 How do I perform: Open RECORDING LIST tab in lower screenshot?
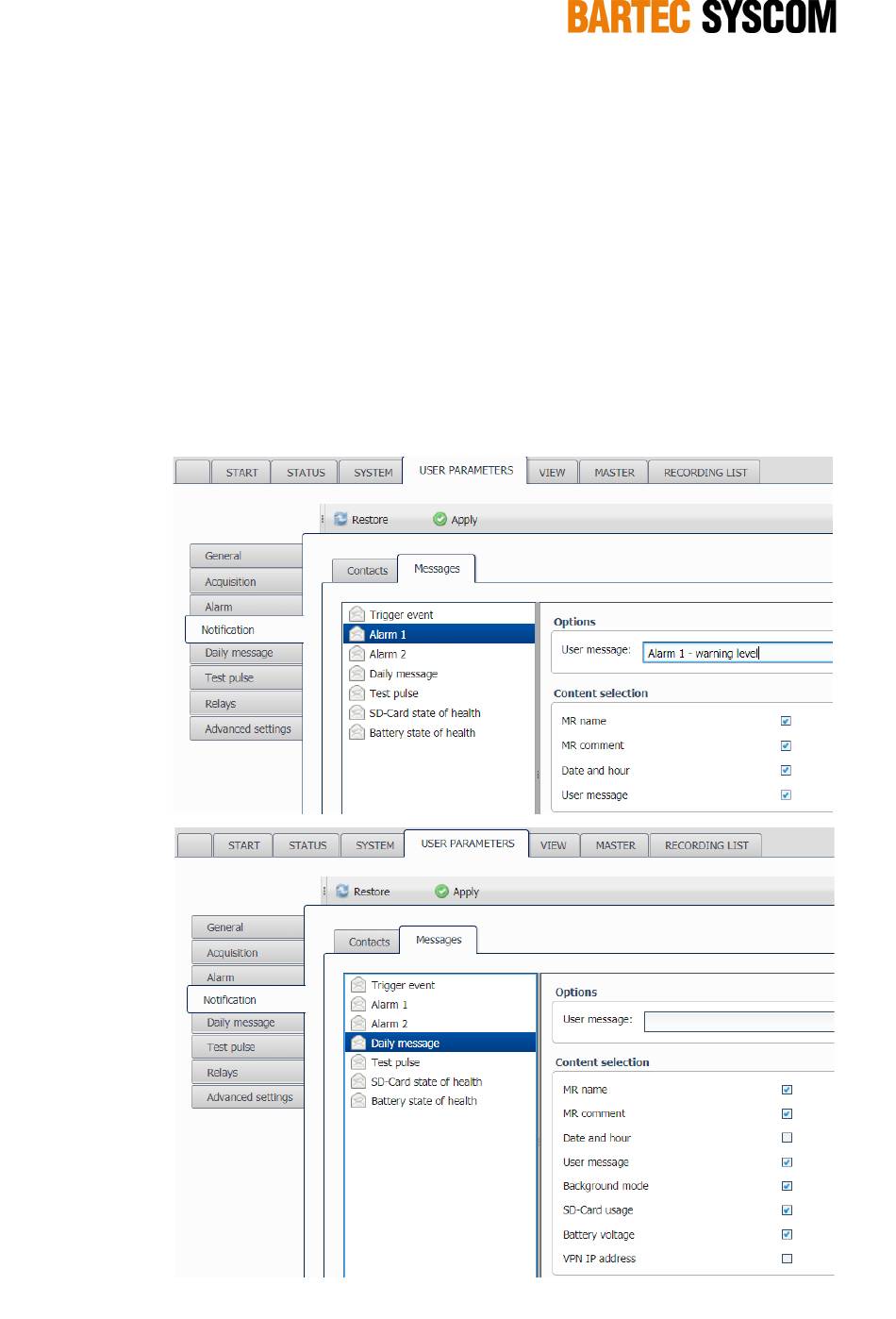[706, 845]
